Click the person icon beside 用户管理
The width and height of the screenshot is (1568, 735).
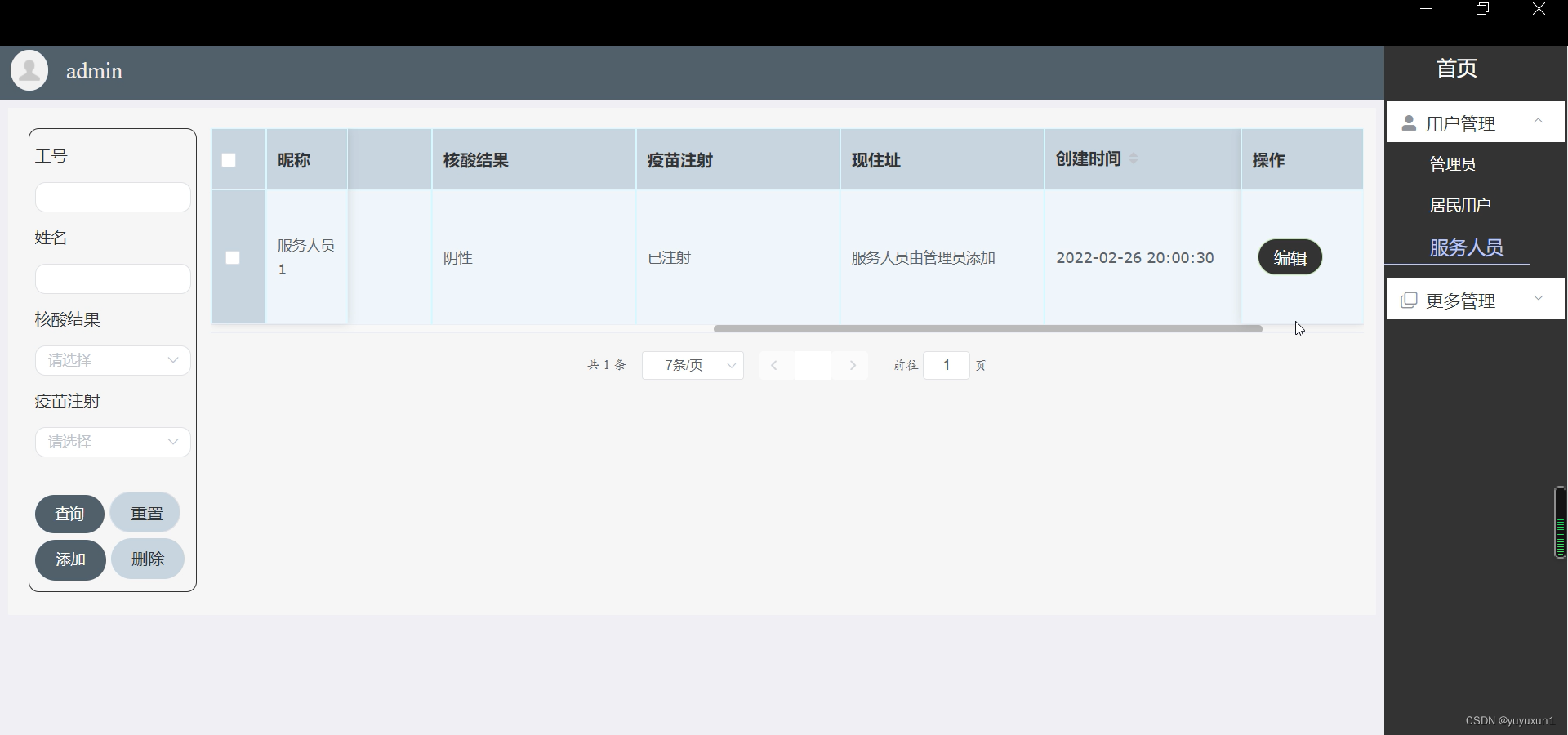1410,122
